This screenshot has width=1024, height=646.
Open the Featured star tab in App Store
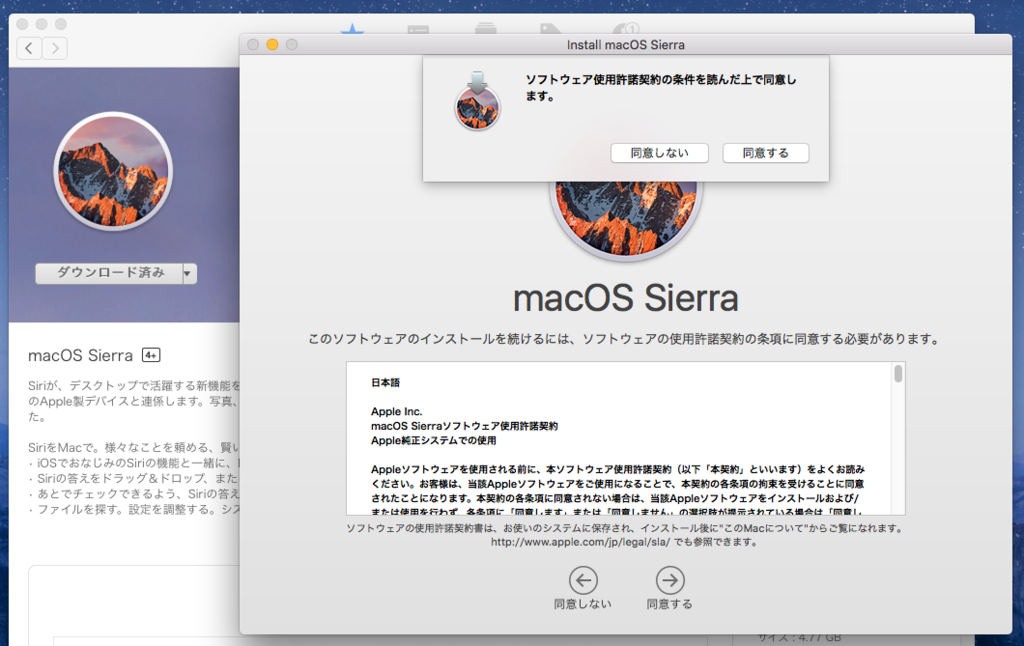(x=352, y=29)
